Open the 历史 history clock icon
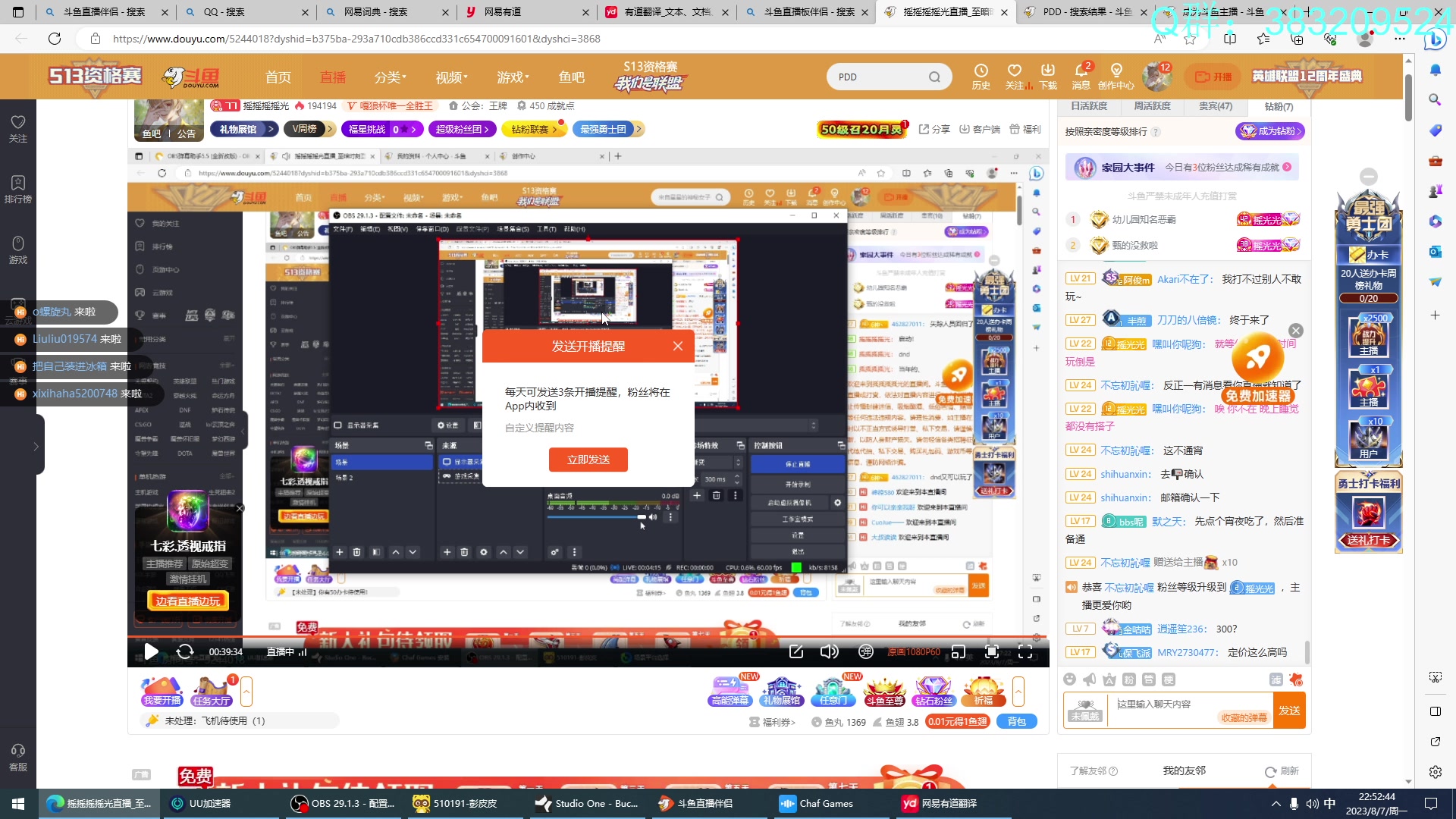Image resolution: width=1456 pixels, height=819 pixels. click(x=981, y=77)
